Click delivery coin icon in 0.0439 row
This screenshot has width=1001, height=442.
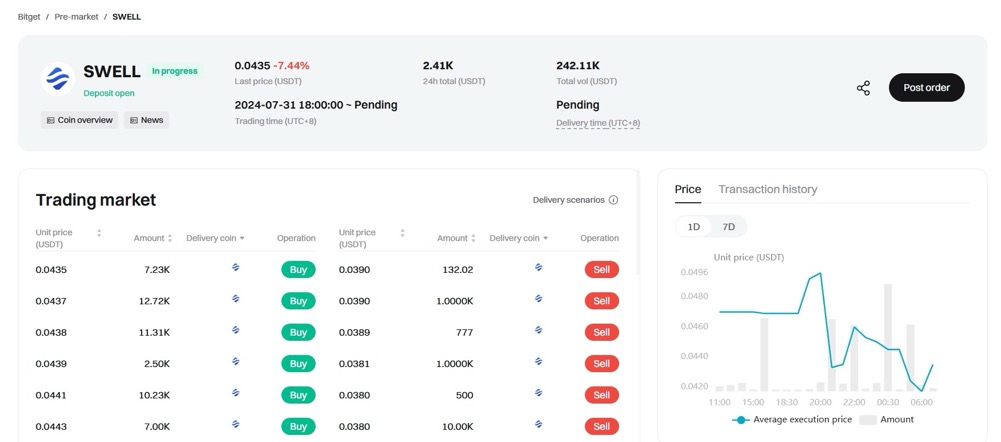236,362
